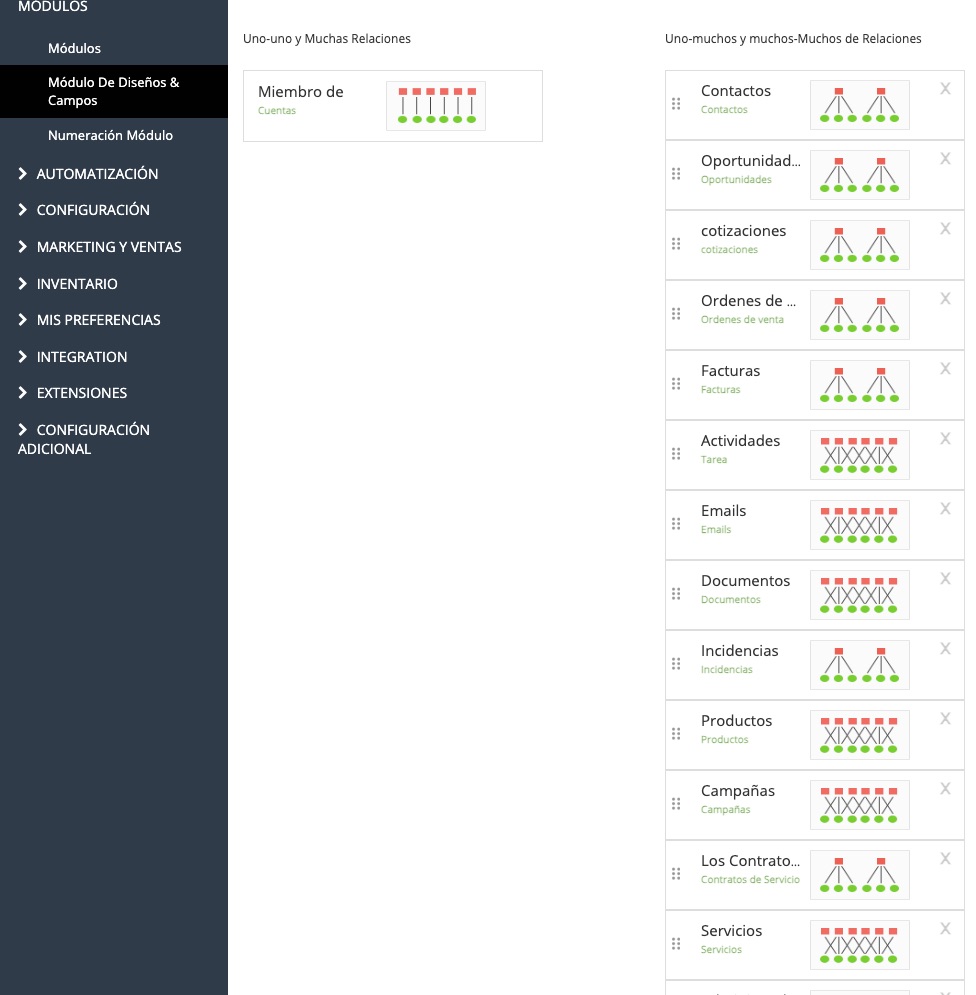Click the Incidencias relationship title
This screenshot has height=995, width=976.
(739, 651)
